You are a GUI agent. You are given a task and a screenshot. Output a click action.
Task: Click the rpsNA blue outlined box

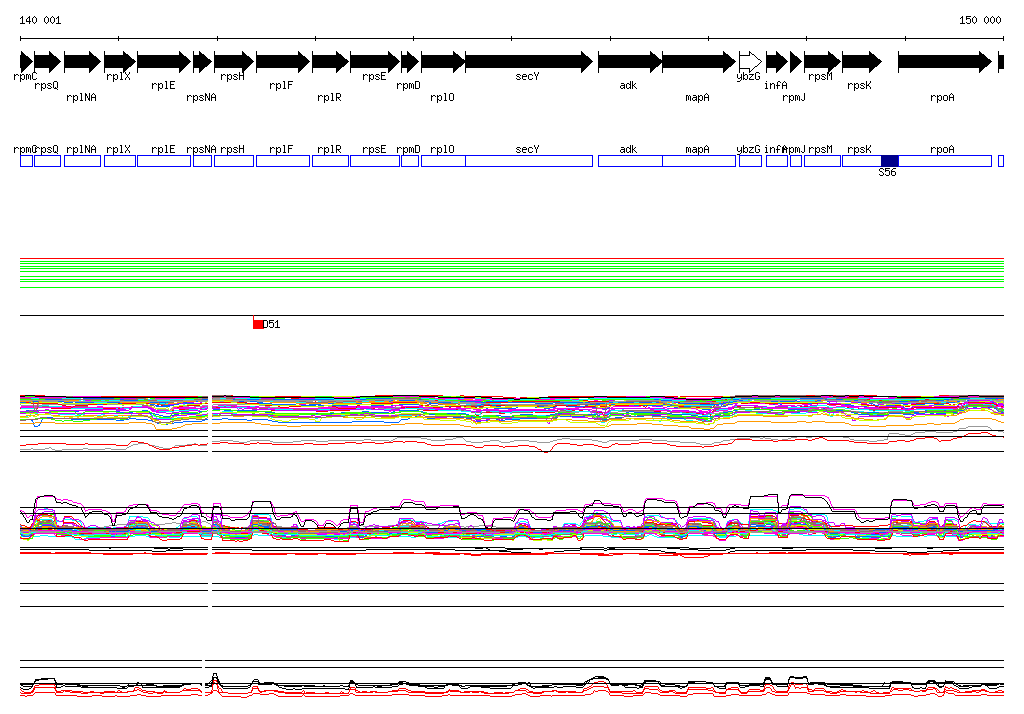(x=202, y=161)
